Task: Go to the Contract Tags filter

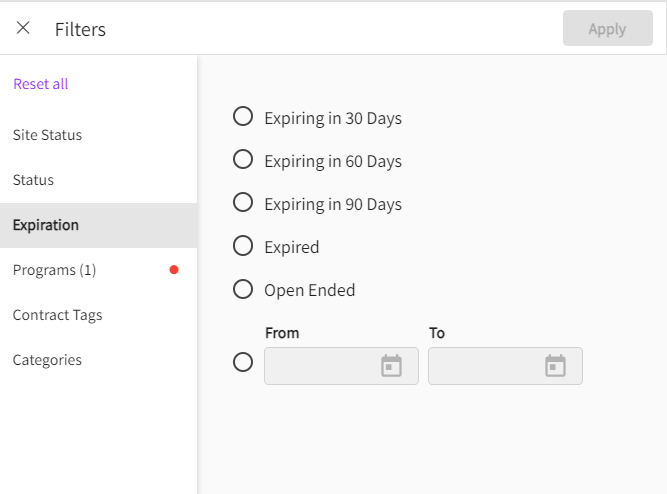Action: point(57,315)
